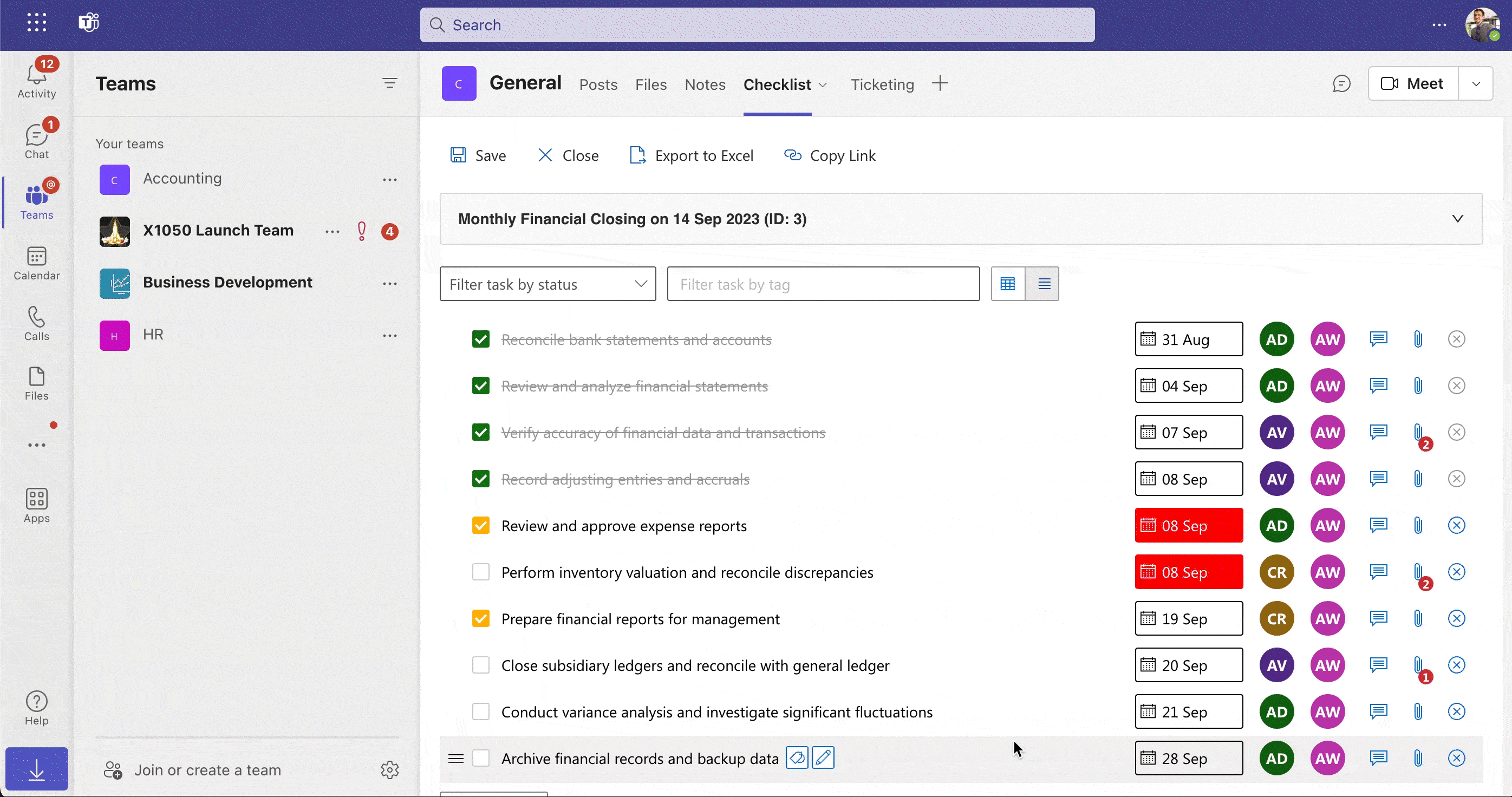Start a meeting with the Meet button
The width and height of the screenshot is (1512, 797).
[x=1413, y=83]
